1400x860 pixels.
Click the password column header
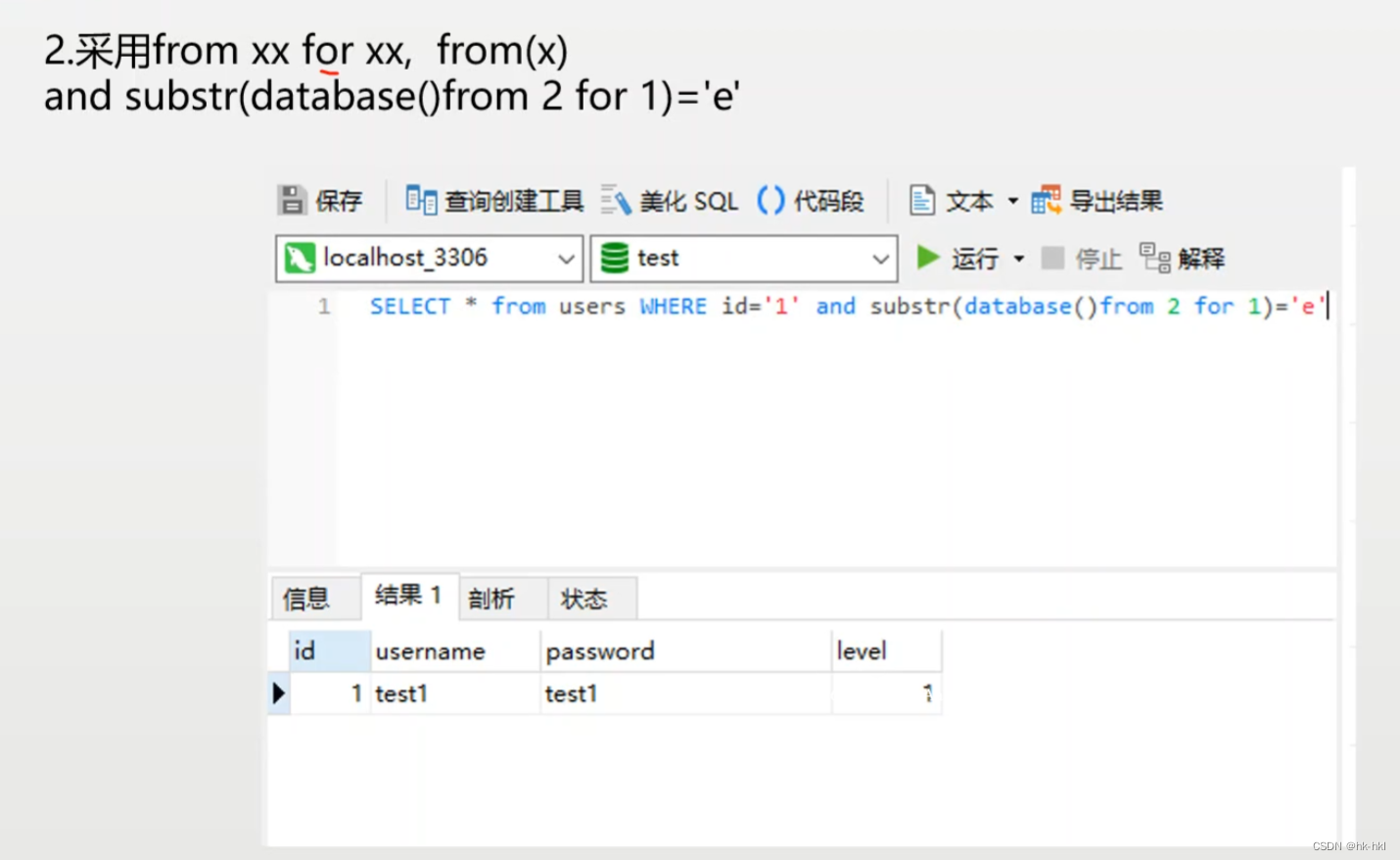[685, 651]
